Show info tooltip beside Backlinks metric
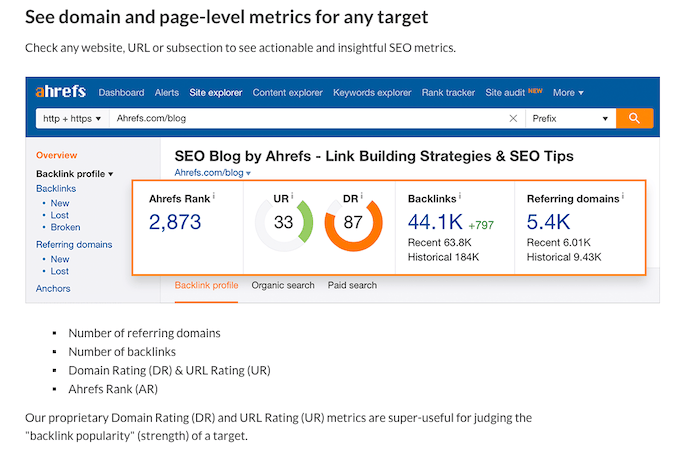Image resolution: width=680 pixels, height=450 pixels. tap(460, 196)
